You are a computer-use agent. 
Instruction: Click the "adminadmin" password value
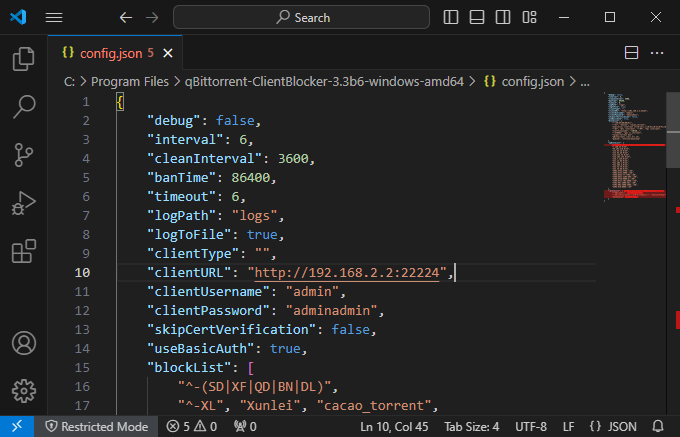coord(332,311)
